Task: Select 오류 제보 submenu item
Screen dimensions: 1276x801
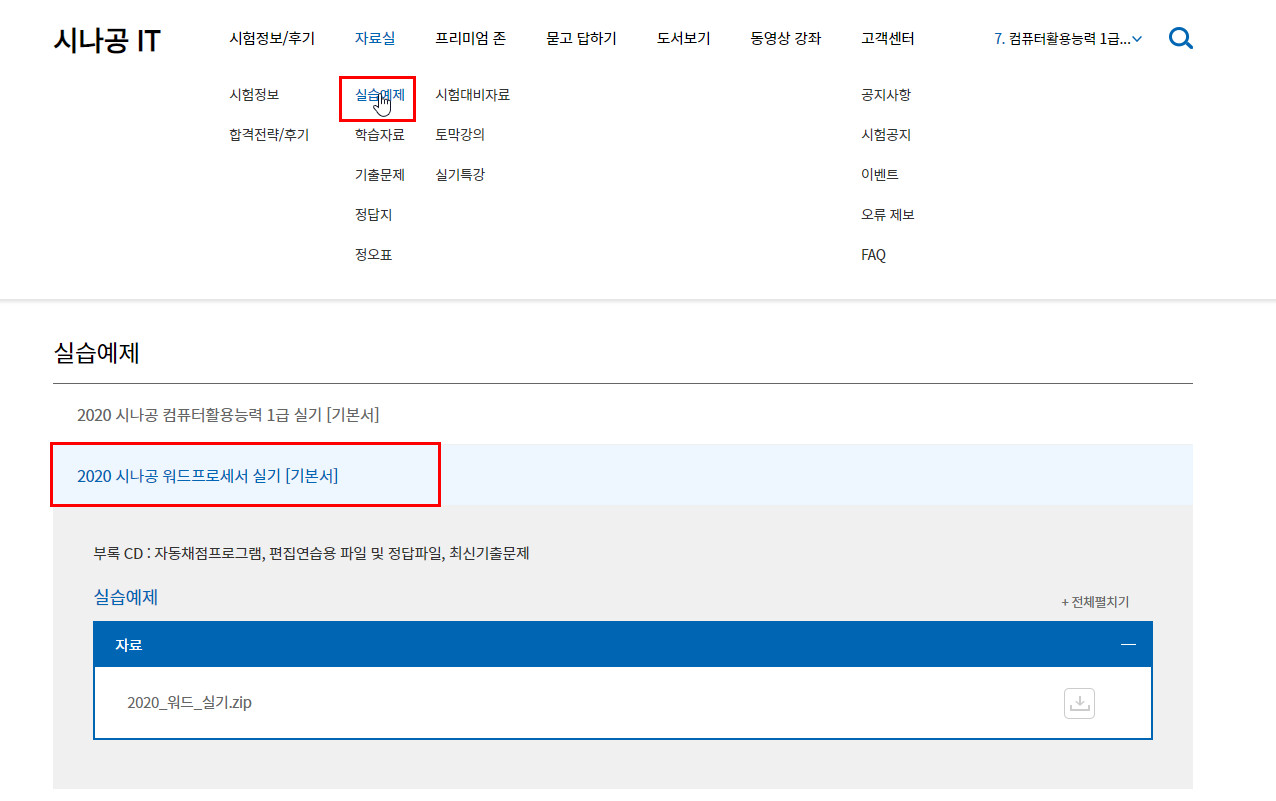Action: (x=888, y=215)
